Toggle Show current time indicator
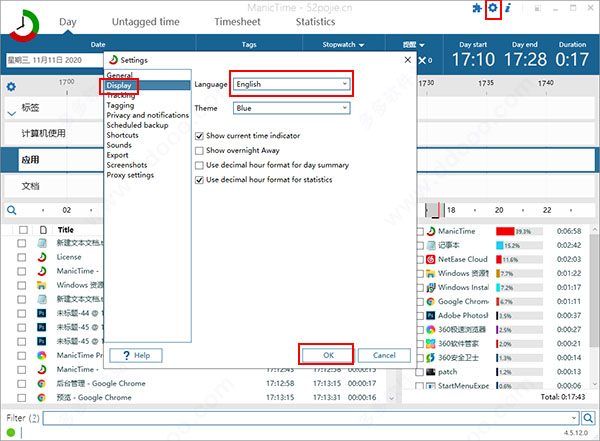Viewport: 600px width, 441px height. [199, 136]
